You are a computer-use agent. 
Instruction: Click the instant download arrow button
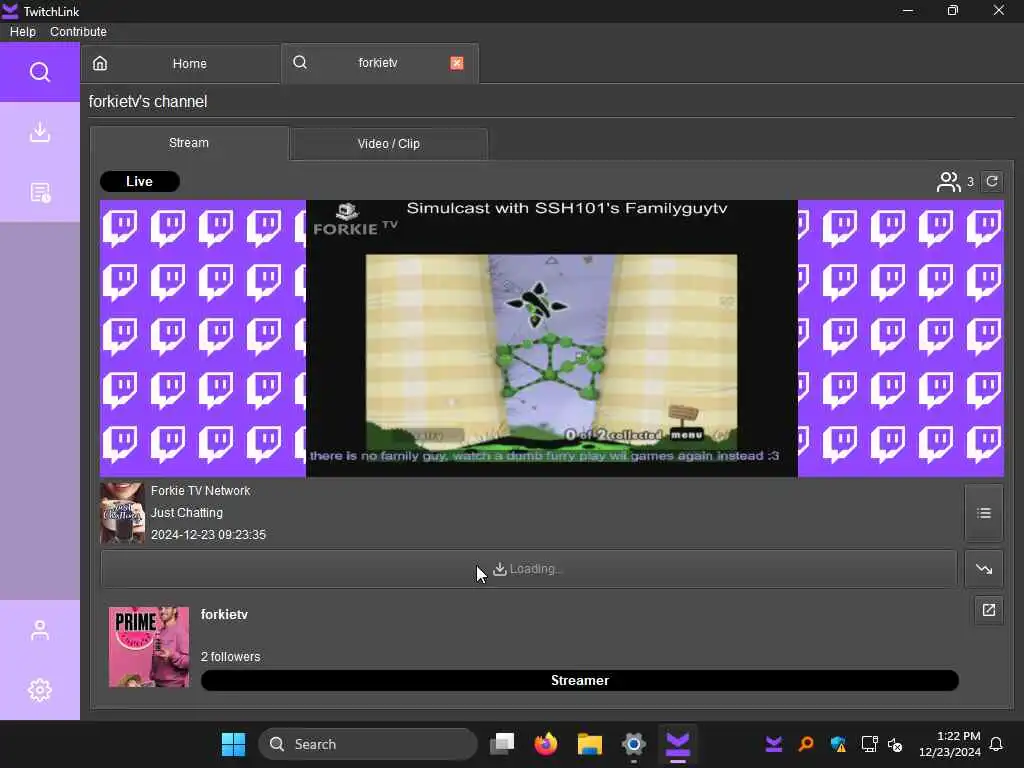984,569
